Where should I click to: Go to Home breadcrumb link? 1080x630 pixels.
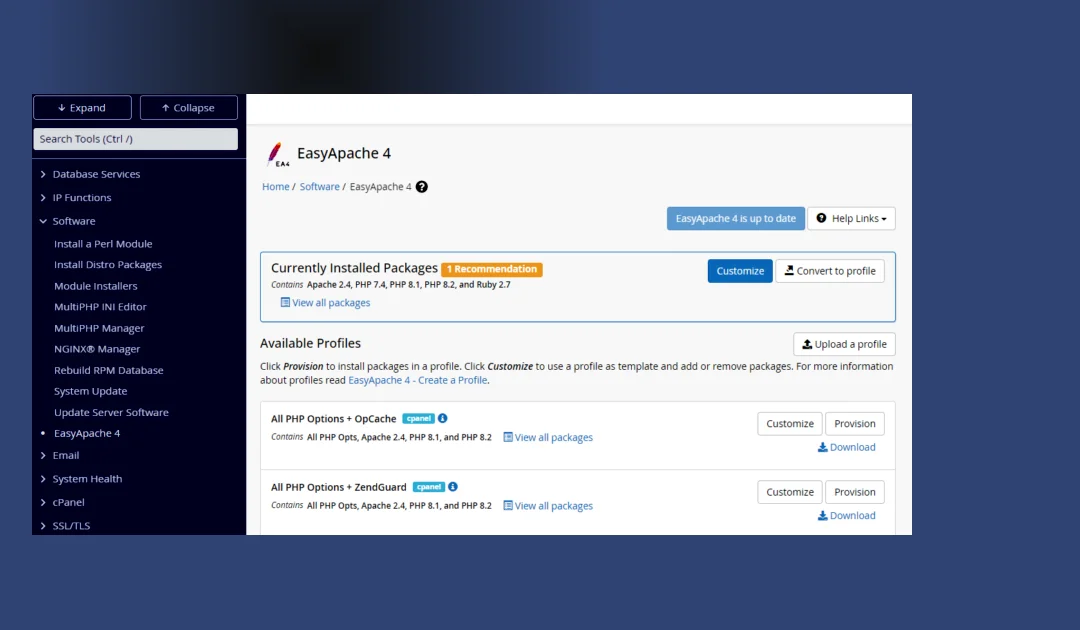click(x=276, y=187)
